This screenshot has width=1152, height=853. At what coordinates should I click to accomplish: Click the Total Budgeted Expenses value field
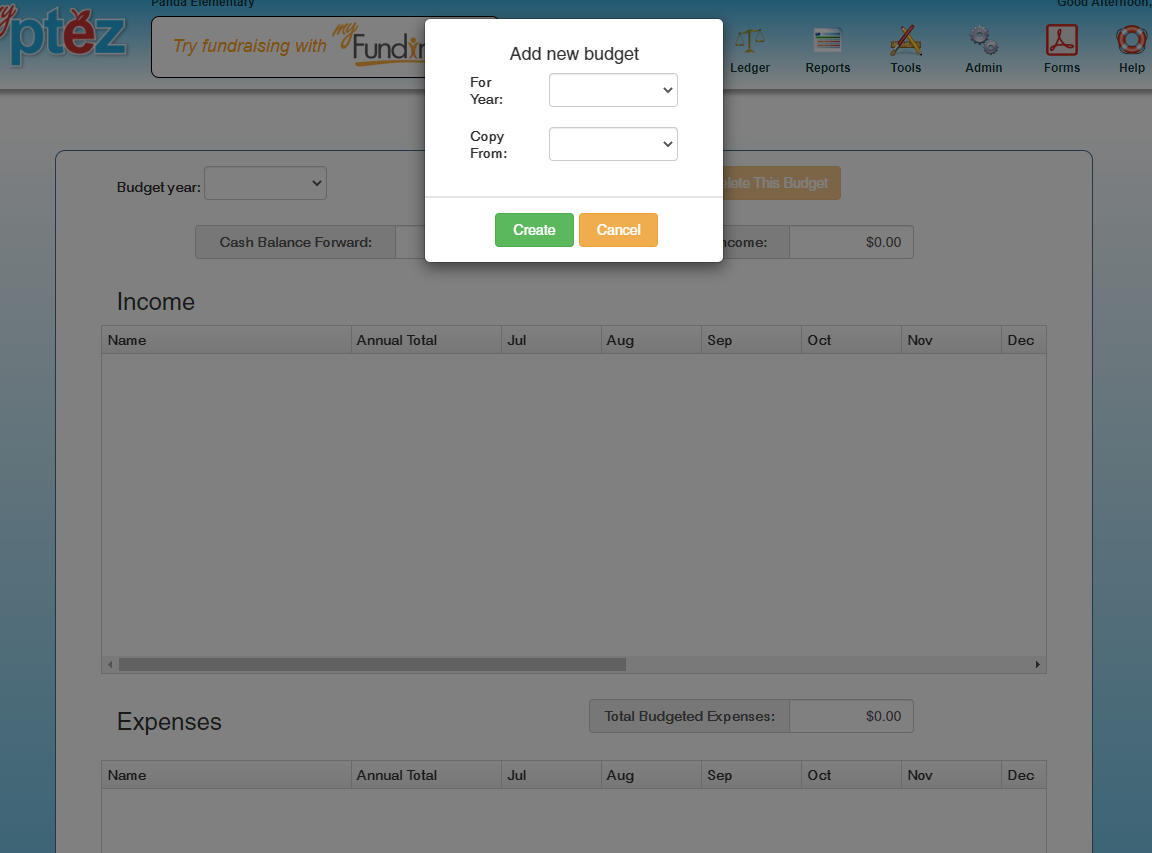point(850,716)
